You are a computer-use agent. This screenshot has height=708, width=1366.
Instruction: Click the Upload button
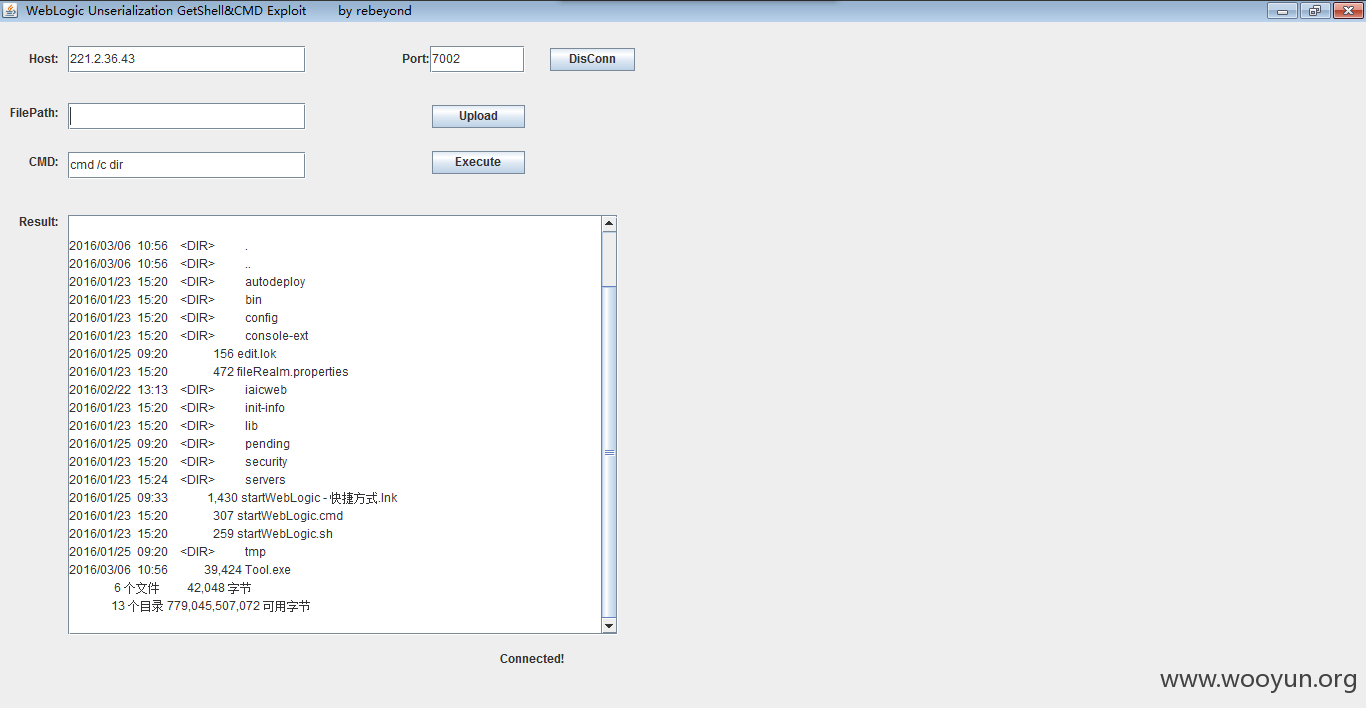point(478,116)
